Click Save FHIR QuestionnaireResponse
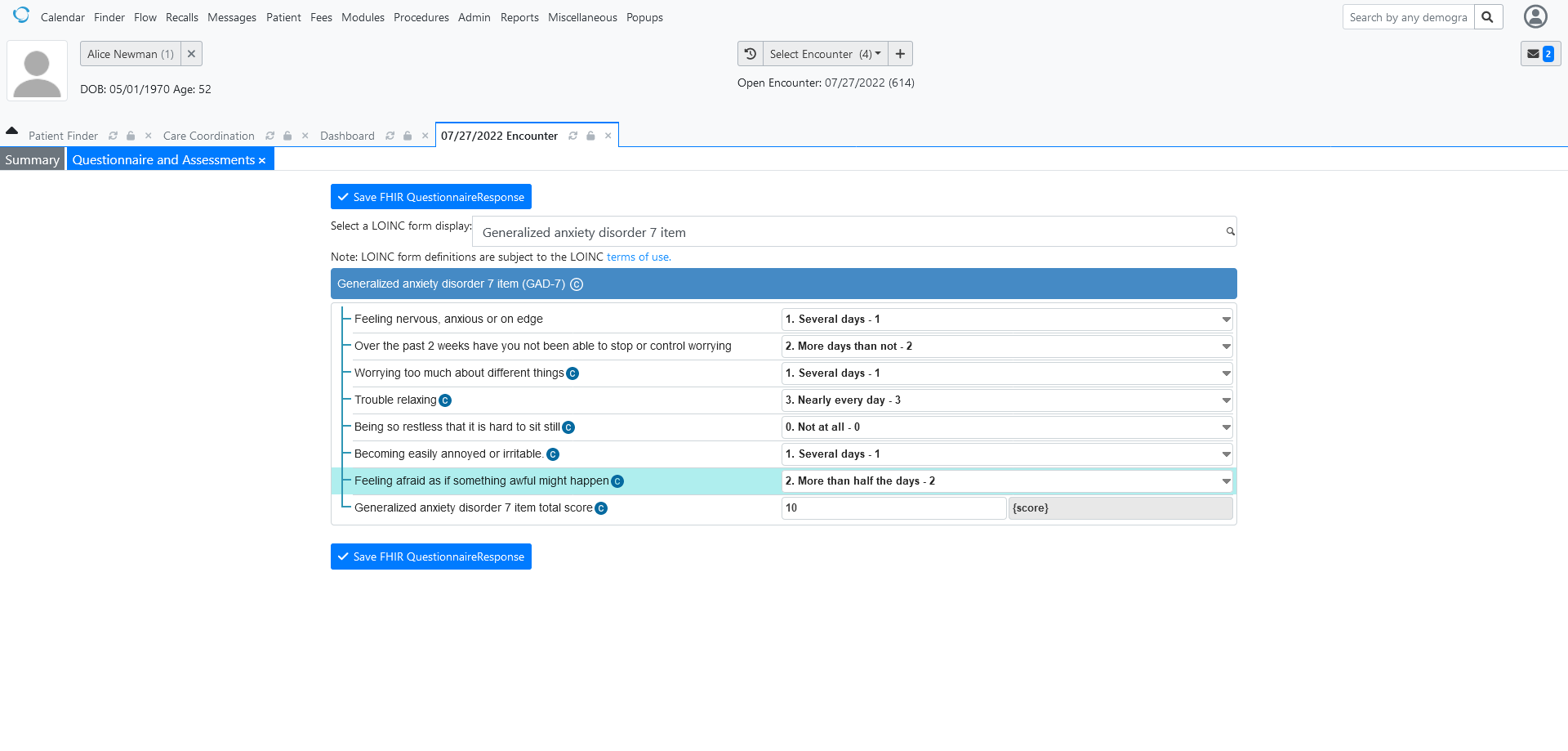Image resolution: width=1568 pixels, height=751 pixels. (x=430, y=196)
